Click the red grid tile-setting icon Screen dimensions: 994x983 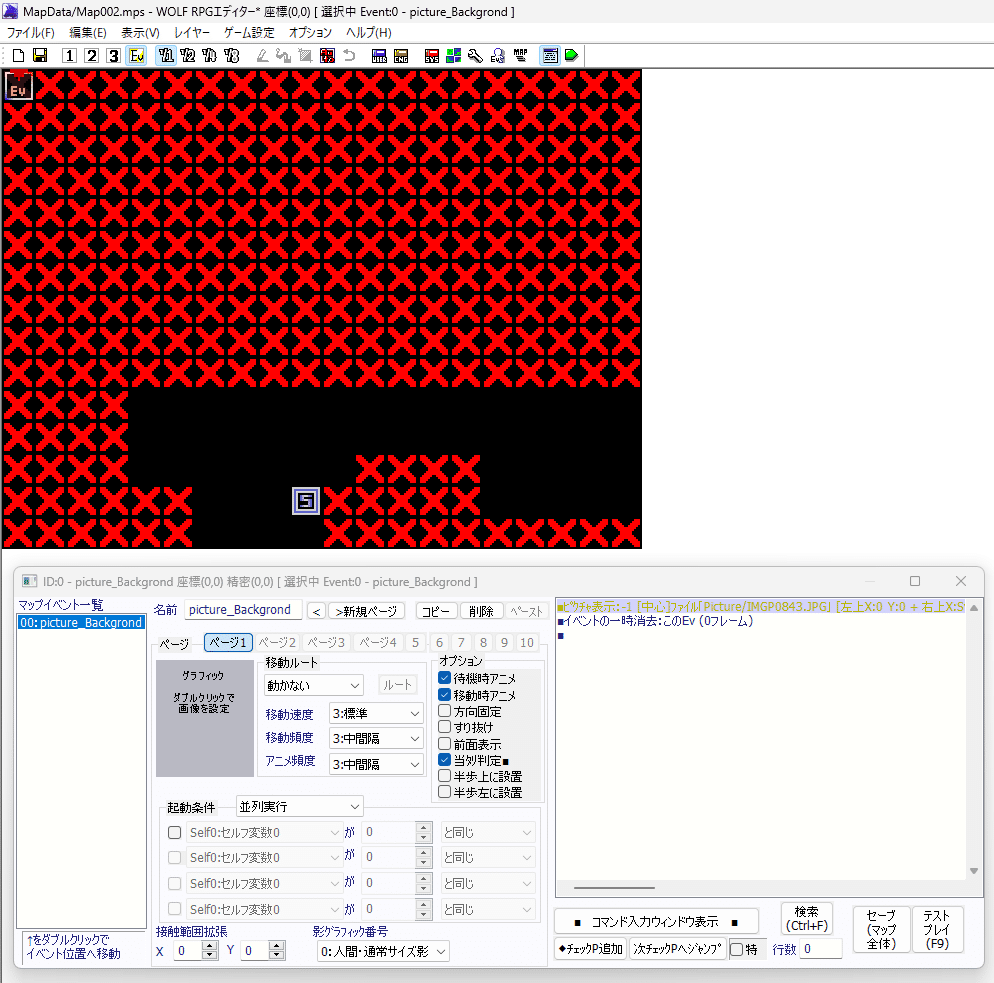pyautogui.click(x=327, y=56)
